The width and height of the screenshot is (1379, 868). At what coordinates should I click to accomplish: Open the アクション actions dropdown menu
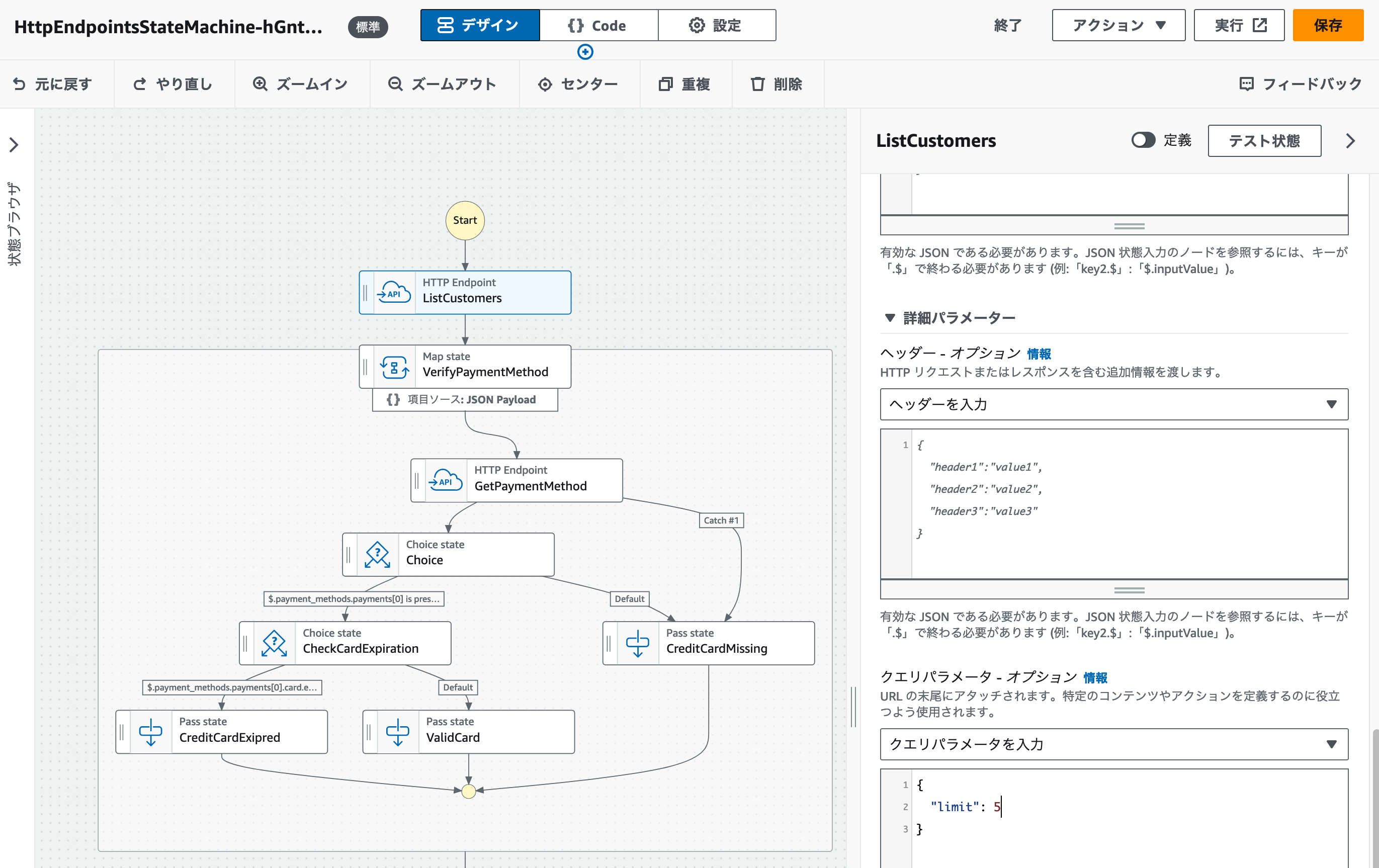(x=1118, y=25)
